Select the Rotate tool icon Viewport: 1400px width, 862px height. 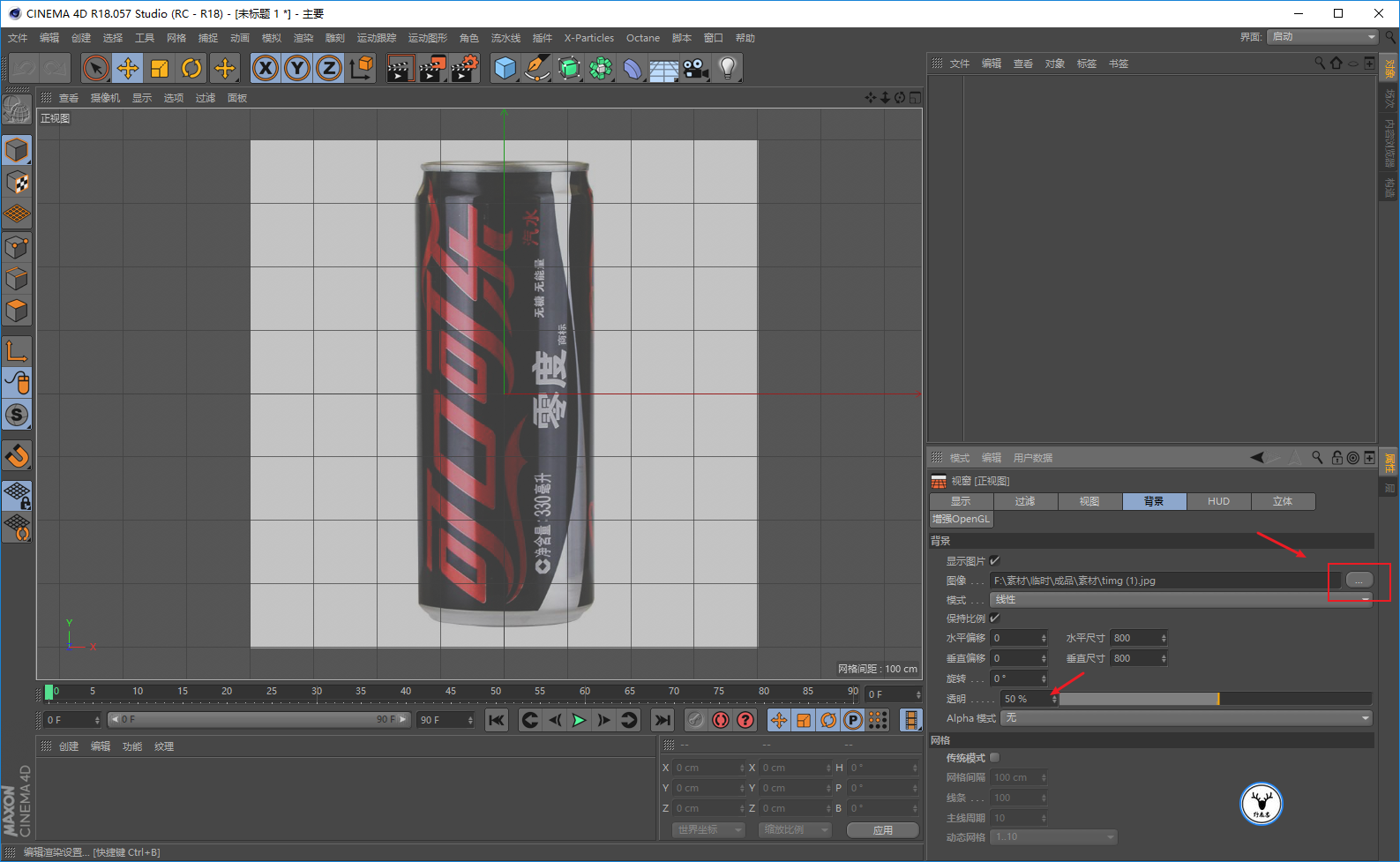click(191, 68)
